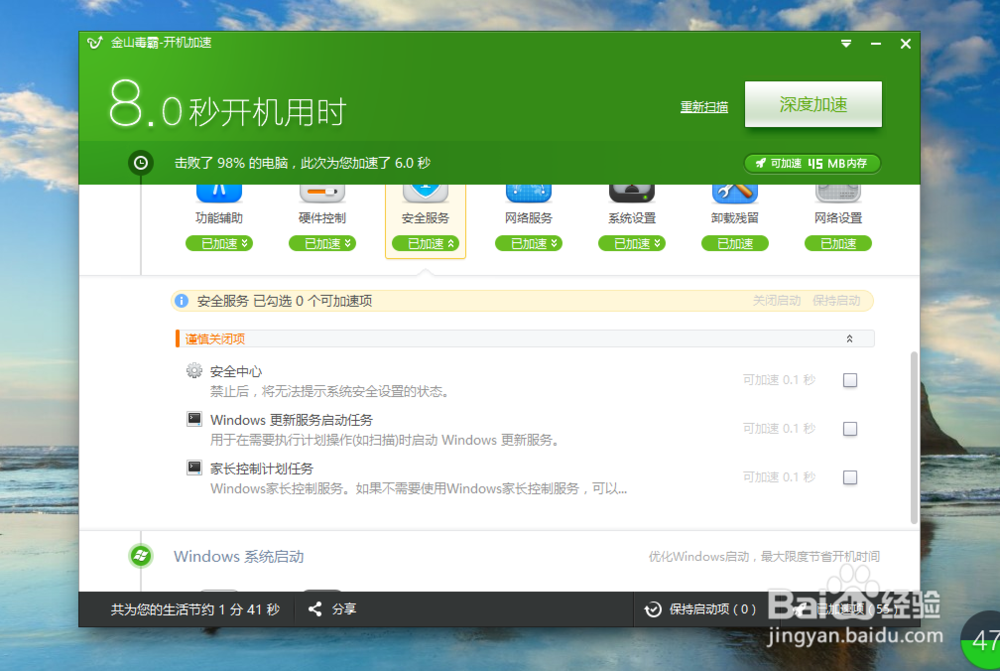Screen dimensions: 1000x671
Task: Collapse the 谨慎关闭项 section
Action: pyautogui.click(x=849, y=339)
